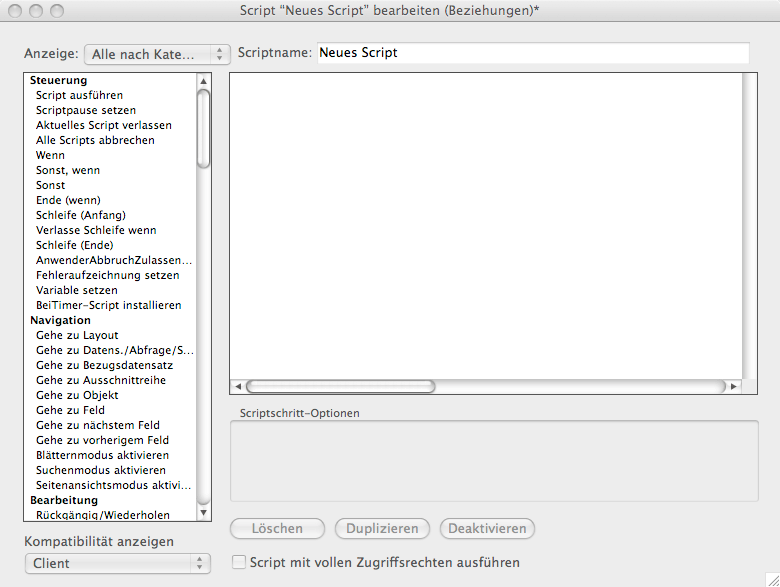Click the Deaktivieren button
780x587 pixels.
tap(488, 528)
